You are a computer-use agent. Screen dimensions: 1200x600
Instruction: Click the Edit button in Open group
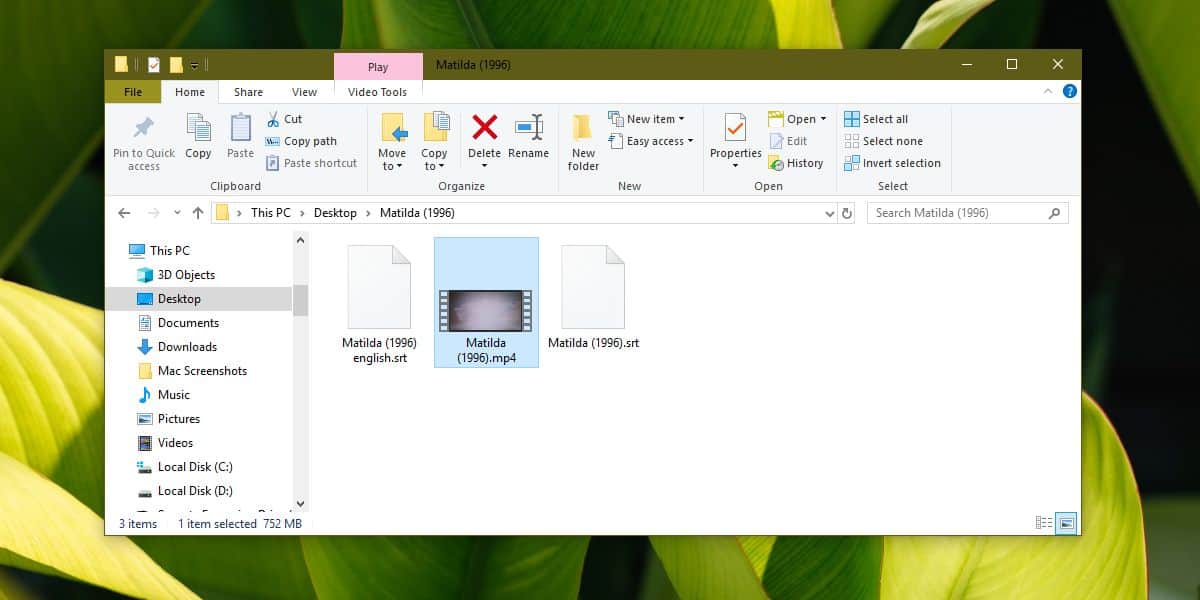pos(788,141)
